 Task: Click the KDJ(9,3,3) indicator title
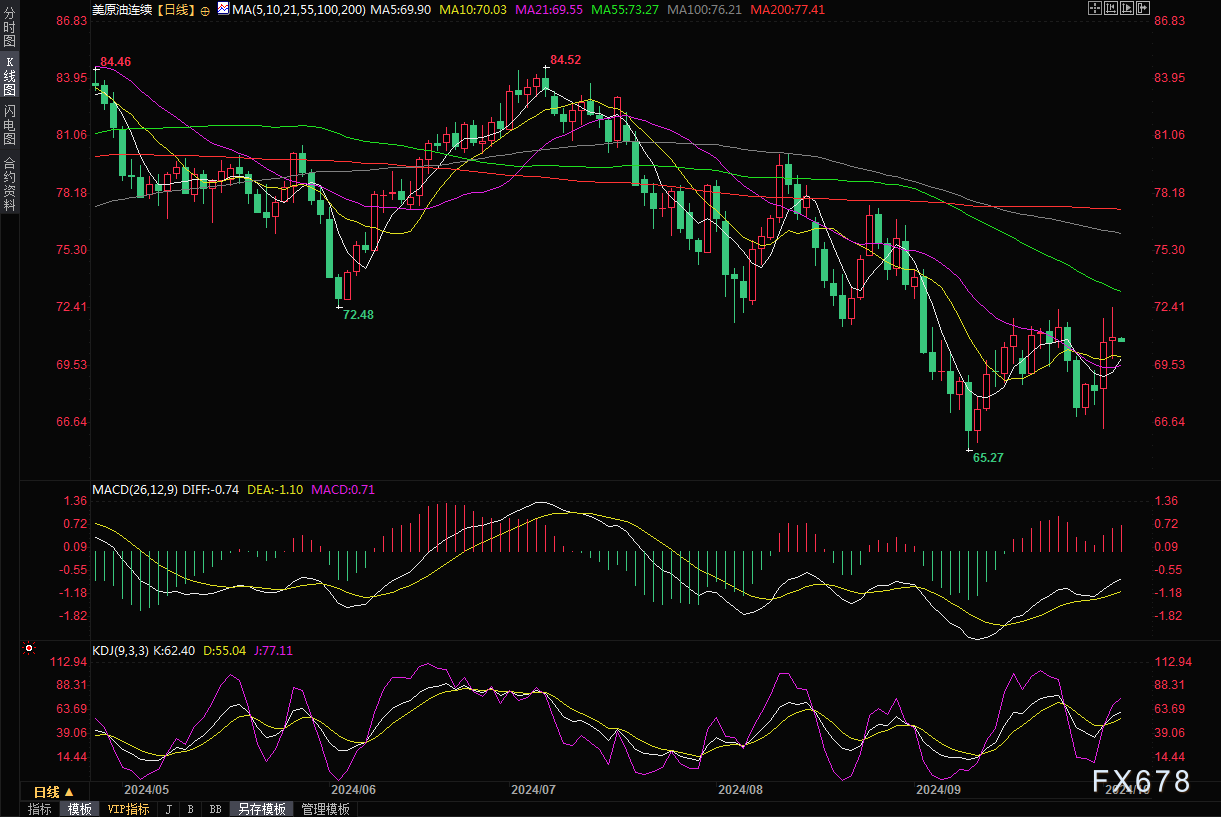(x=120, y=650)
